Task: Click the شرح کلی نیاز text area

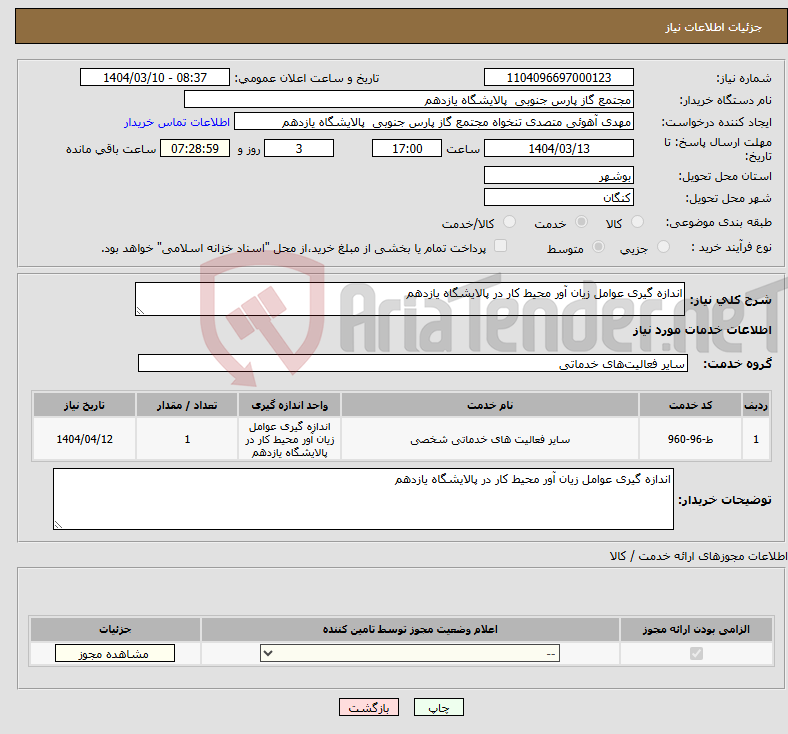Action: [x=410, y=299]
